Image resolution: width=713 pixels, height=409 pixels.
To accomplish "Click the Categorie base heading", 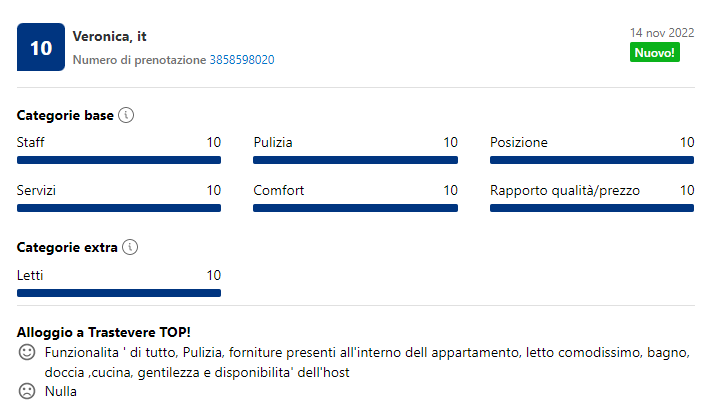I will [65, 115].
